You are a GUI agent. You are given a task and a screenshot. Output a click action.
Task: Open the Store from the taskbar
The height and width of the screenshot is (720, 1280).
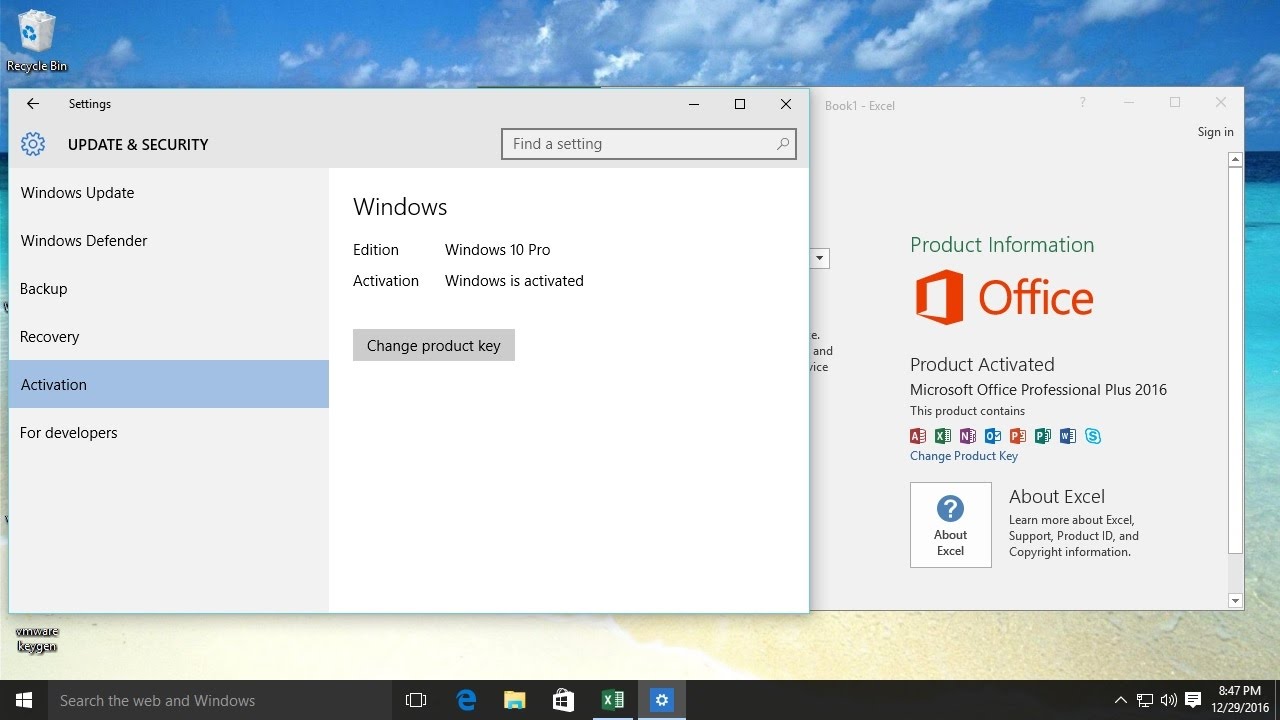[x=563, y=700]
